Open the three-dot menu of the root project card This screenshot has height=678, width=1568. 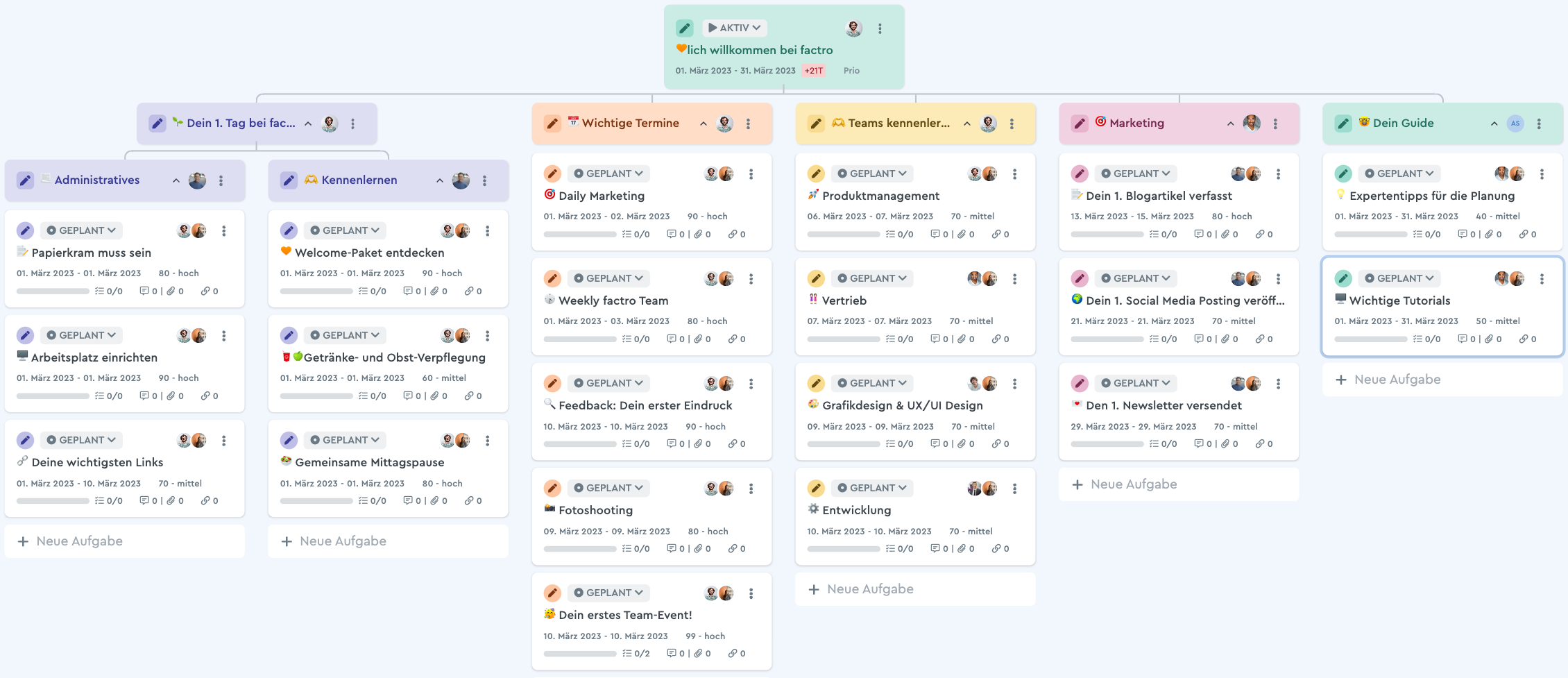[x=880, y=28]
